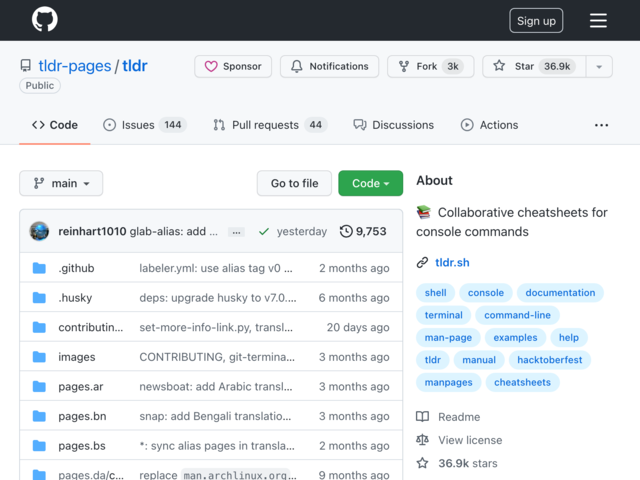Screen dimensions: 640x480
Task: Click the folder icon for pages.ar
Action: [x=39, y=386]
